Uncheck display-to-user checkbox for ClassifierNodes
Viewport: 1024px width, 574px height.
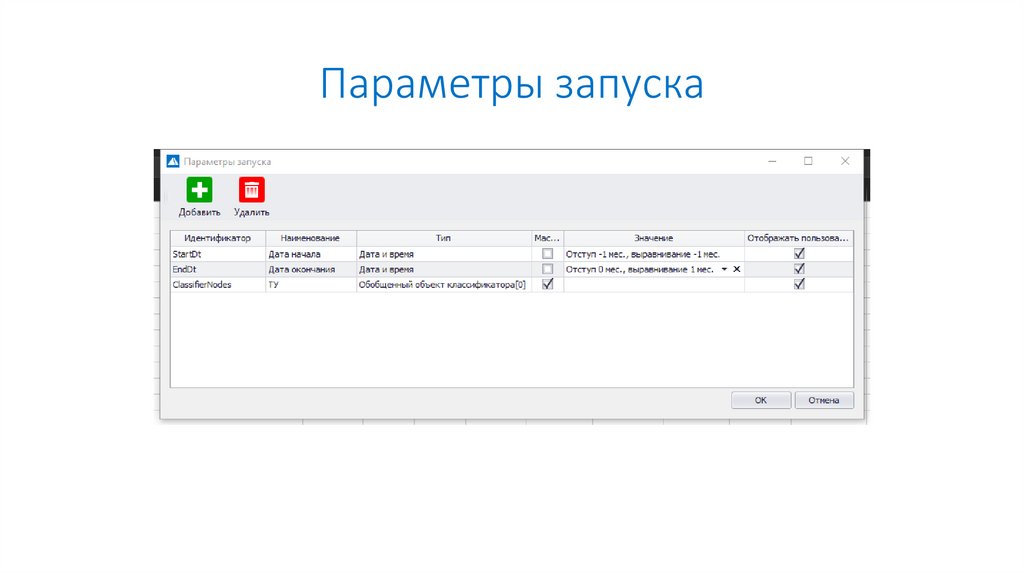point(799,284)
